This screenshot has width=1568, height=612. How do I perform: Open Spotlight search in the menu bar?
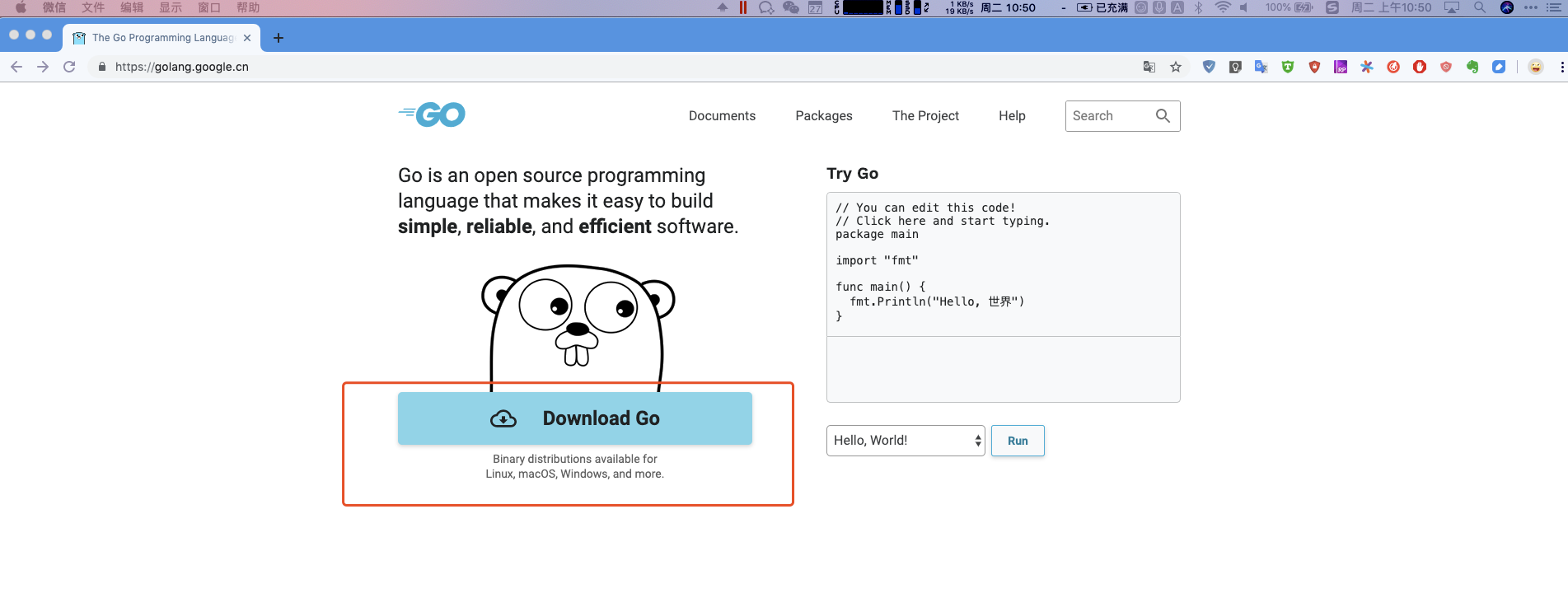[1480, 7]
